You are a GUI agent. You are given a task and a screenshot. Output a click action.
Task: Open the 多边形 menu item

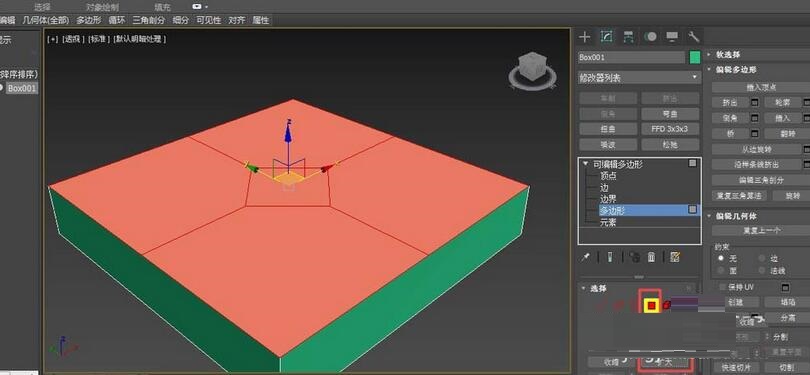88,20
